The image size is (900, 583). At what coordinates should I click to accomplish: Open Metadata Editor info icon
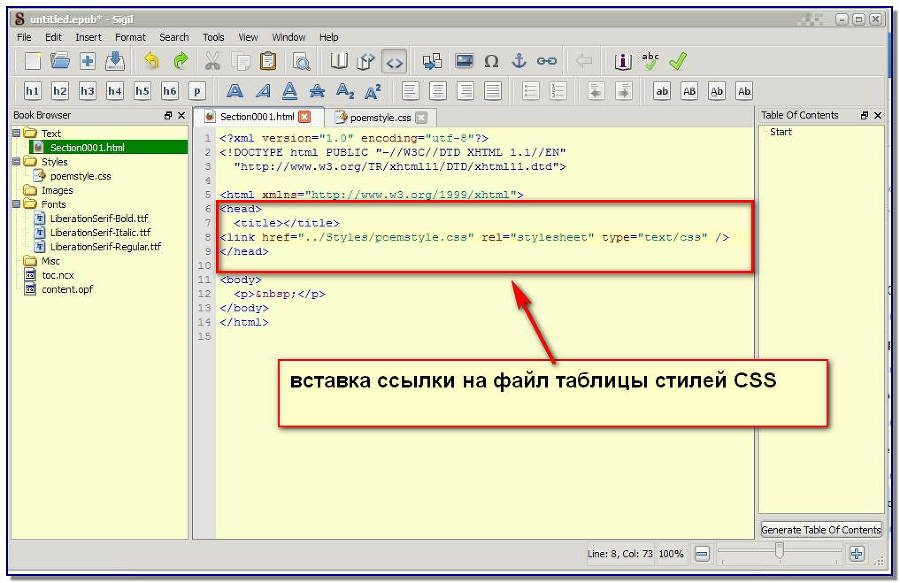point(623,61)
